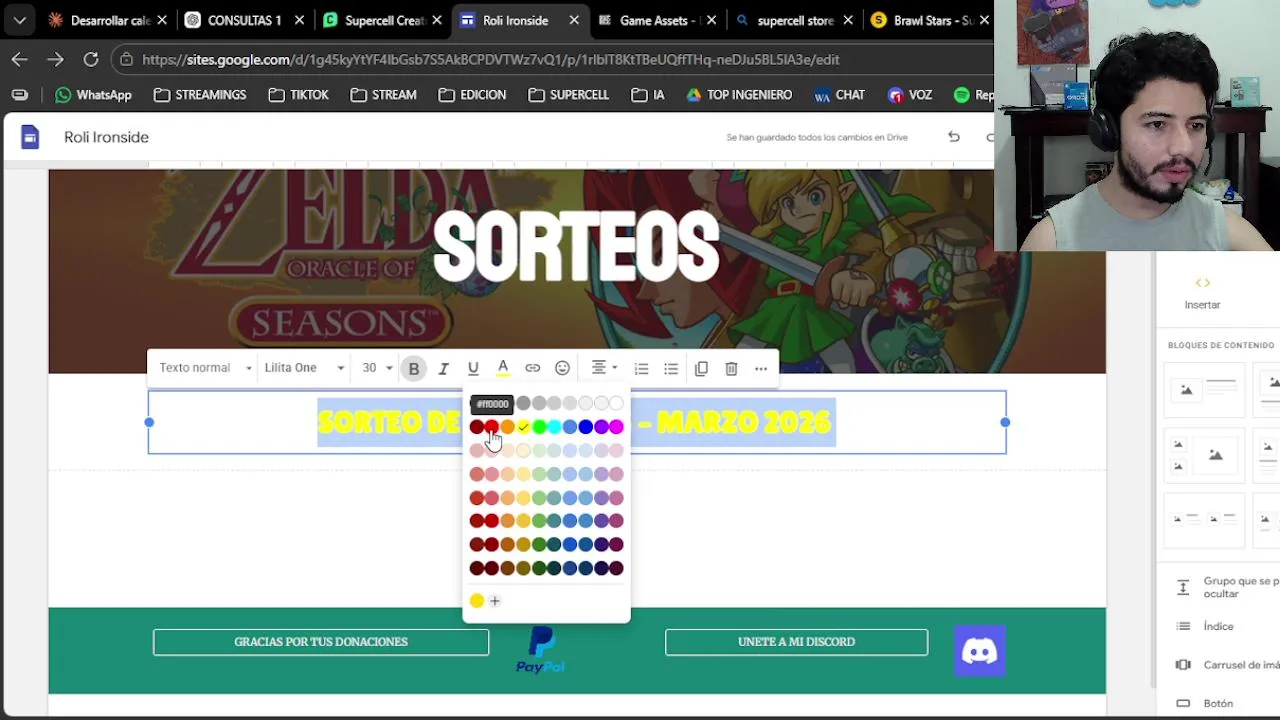Select the PayPal logo image
The image size is (1280, 720).
[541, 650]
